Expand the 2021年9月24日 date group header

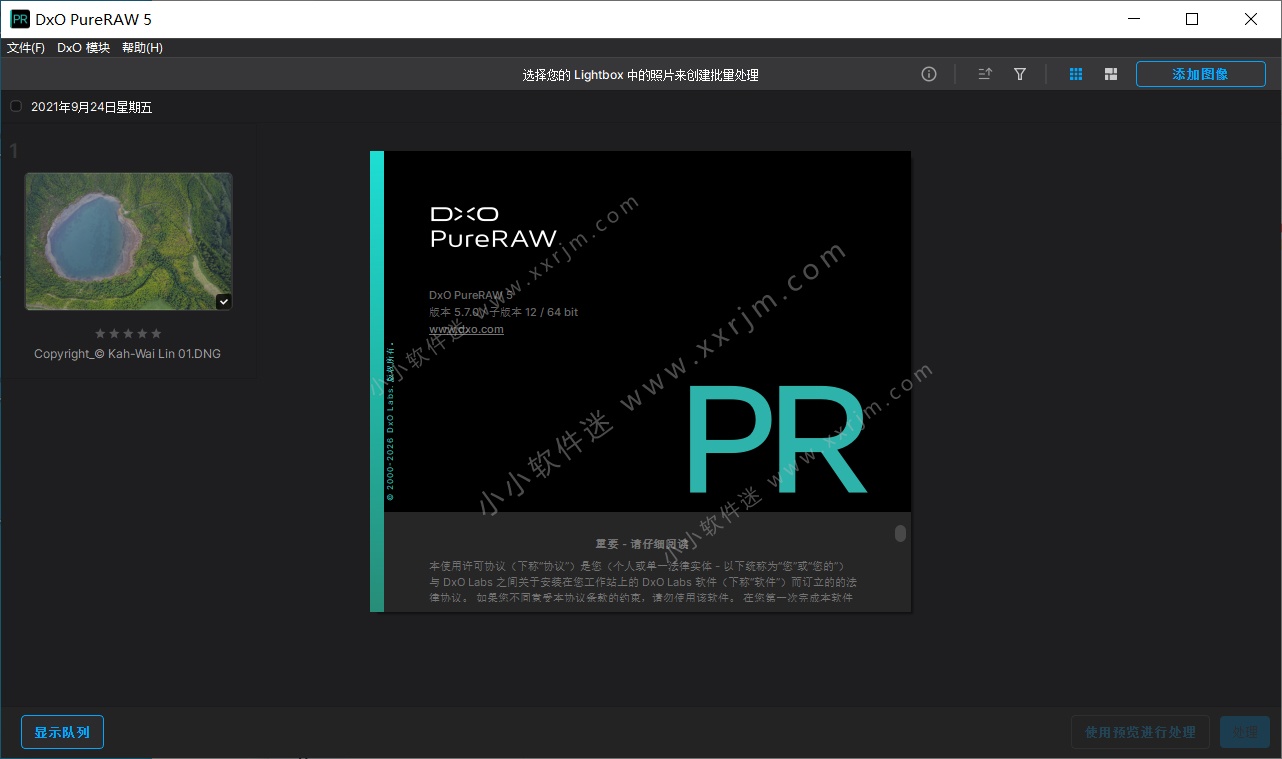coord(91,106)
